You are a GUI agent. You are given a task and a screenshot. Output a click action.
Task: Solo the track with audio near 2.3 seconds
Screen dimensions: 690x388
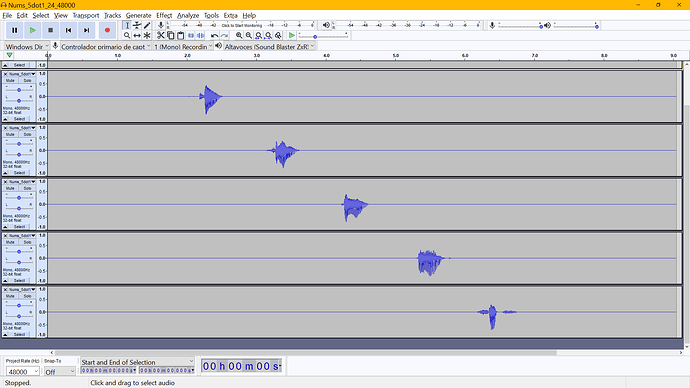point(27,81)
